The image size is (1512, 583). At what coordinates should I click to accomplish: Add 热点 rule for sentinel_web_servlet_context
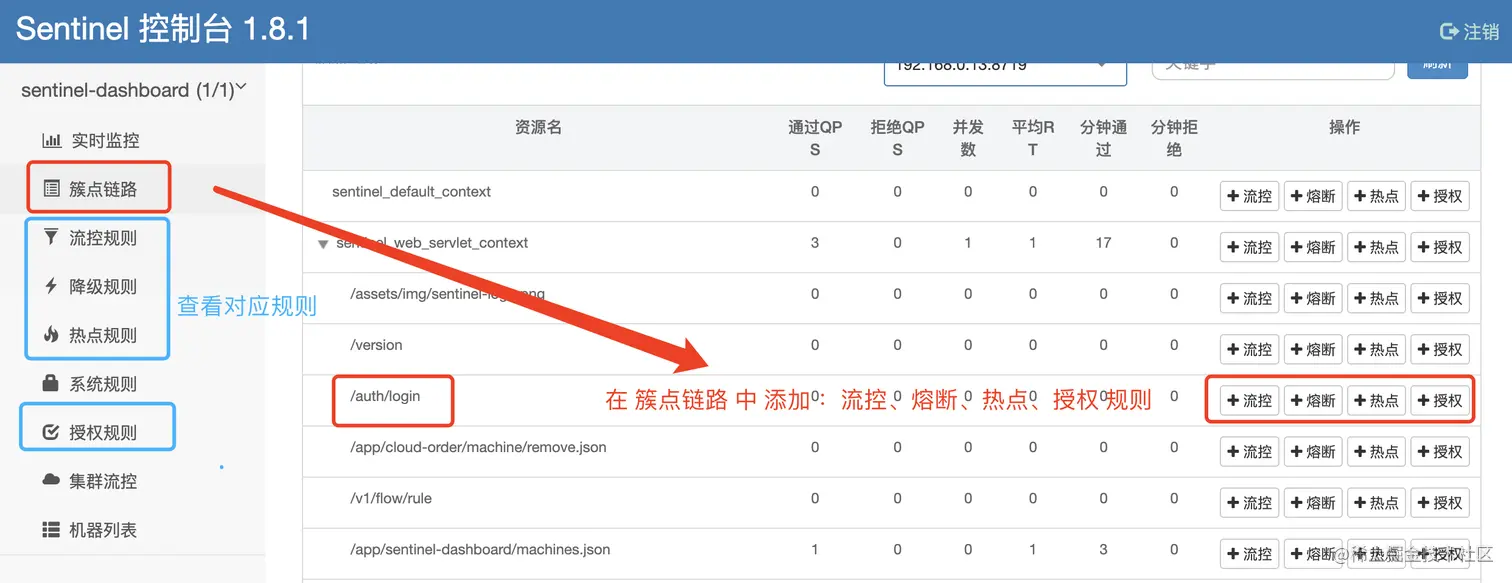pyautogui.click(x=1377, y=247)
